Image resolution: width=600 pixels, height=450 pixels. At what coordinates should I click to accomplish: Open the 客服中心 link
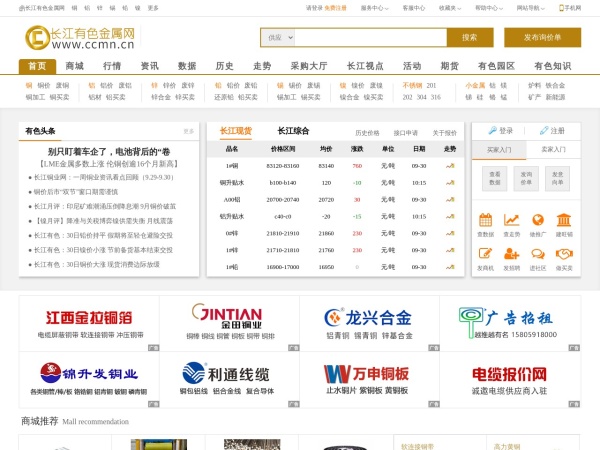tap(414, 8)
